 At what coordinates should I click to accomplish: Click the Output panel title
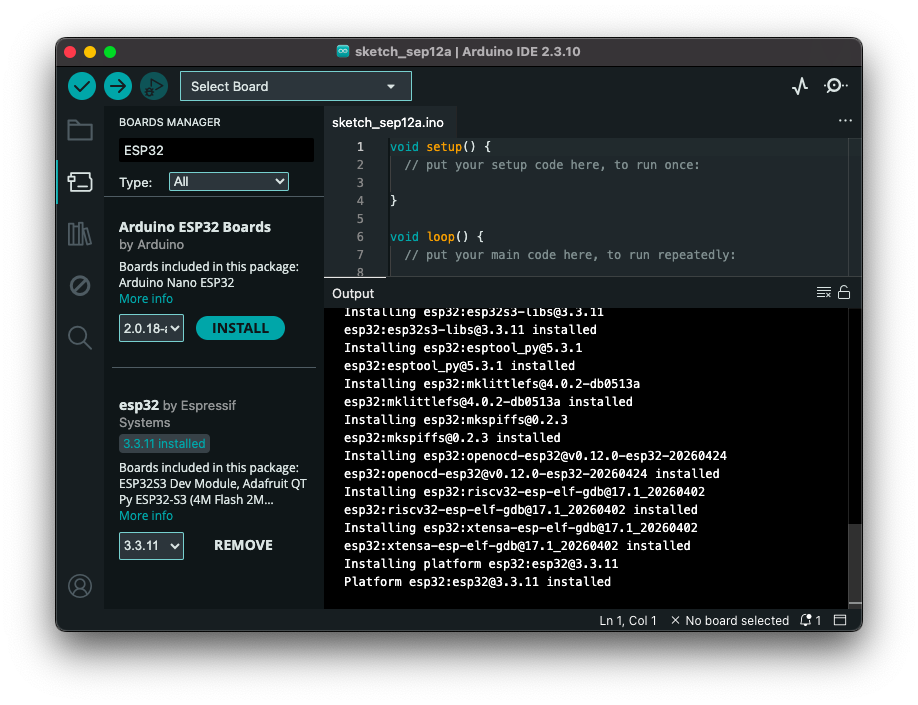pyautogui.click(x=352, y=293)
